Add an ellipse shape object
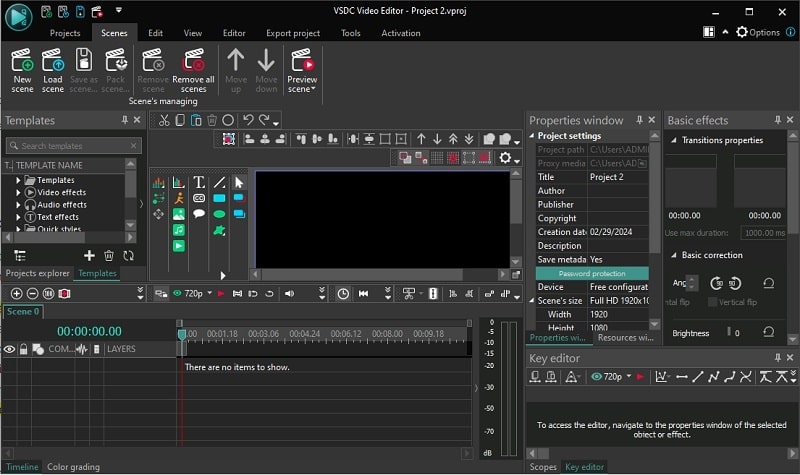800x475 pixels. (219, 214)
